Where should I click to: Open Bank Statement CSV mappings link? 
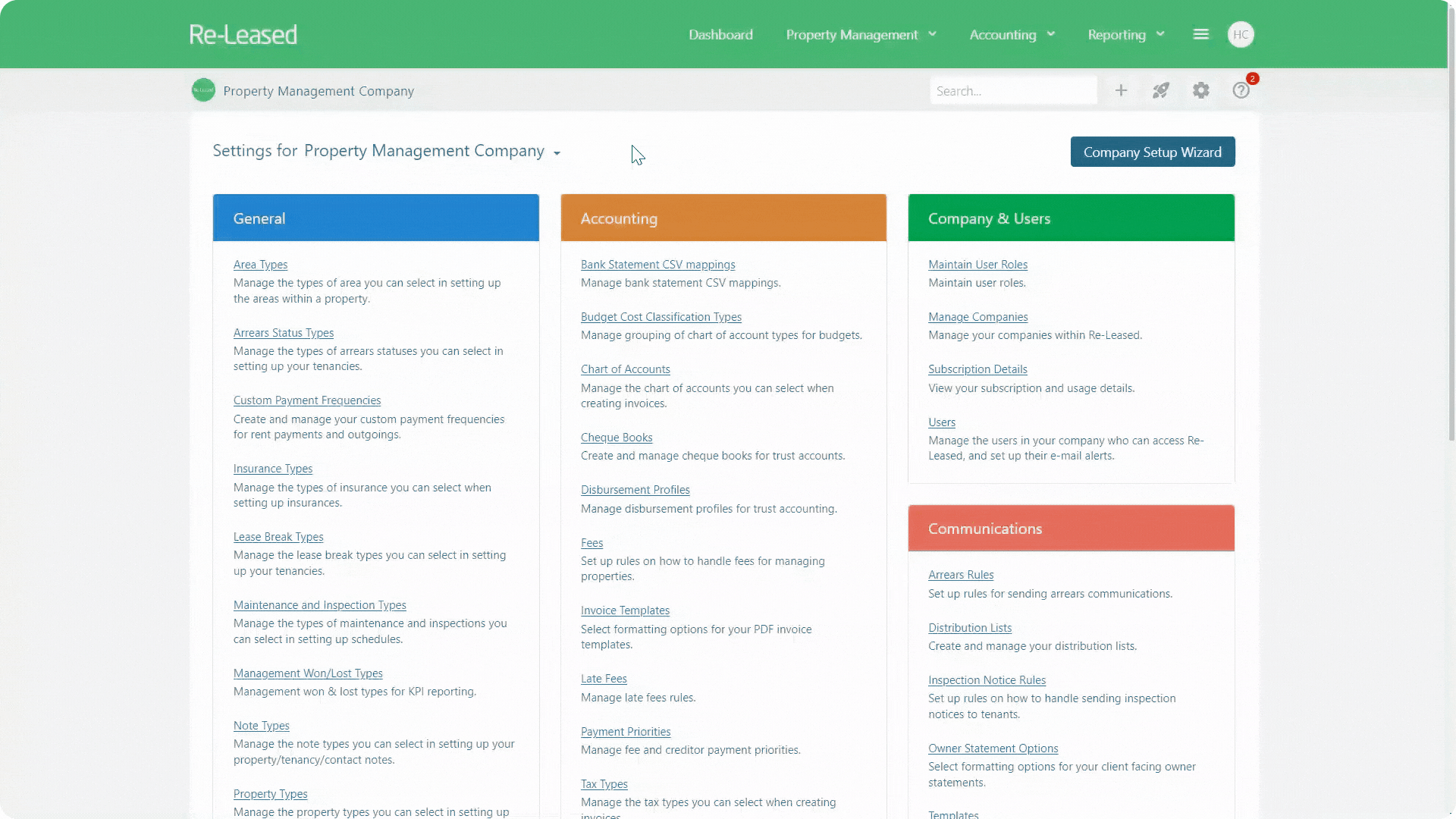(x=657, y=264)
